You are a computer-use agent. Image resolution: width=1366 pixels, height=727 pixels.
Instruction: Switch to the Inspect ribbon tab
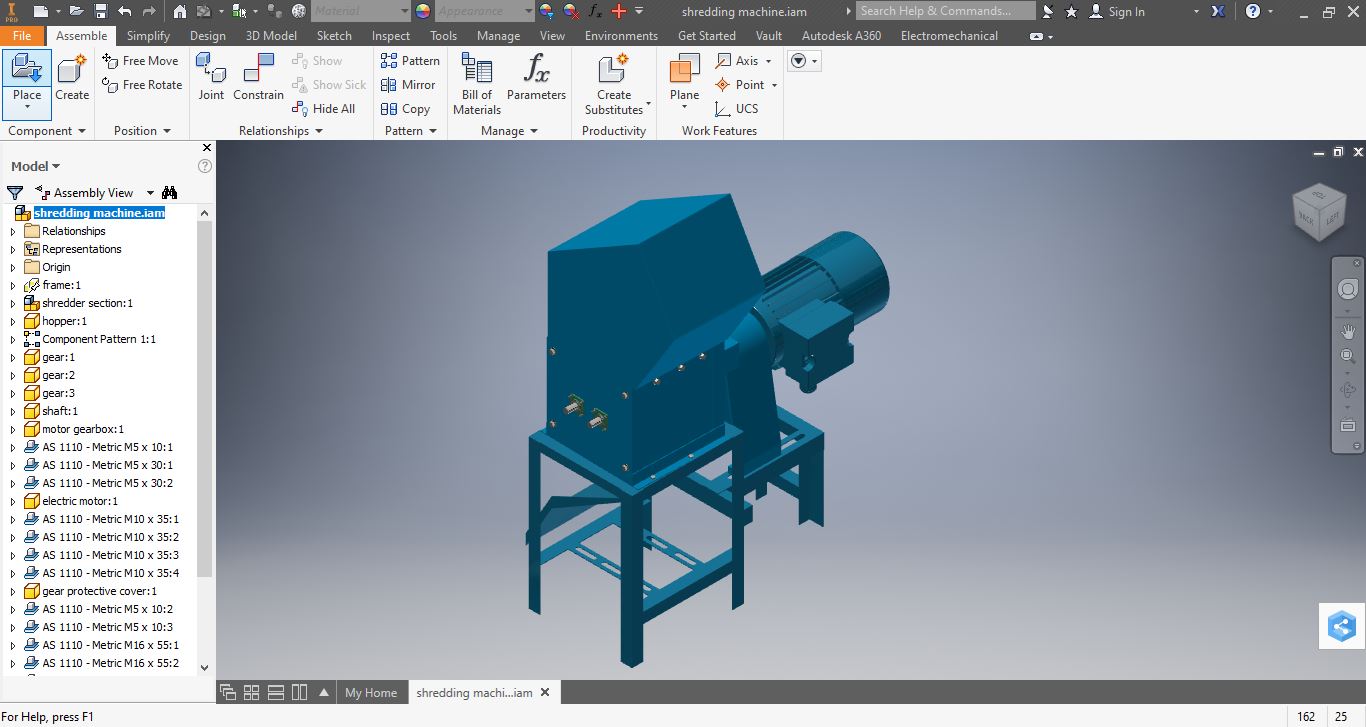(391, 35)
